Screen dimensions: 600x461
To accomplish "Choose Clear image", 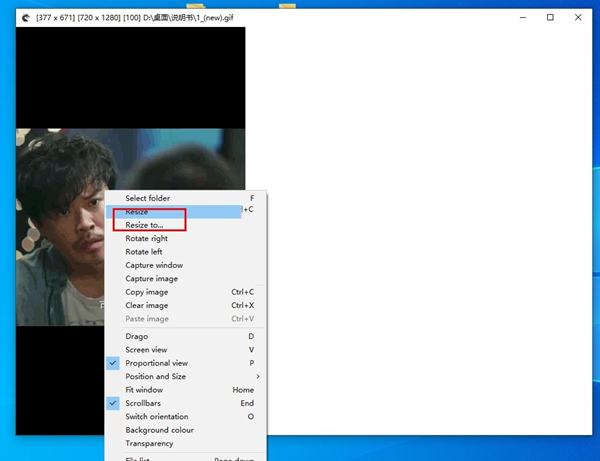I will pyautogui.click(x=146, y=305).
